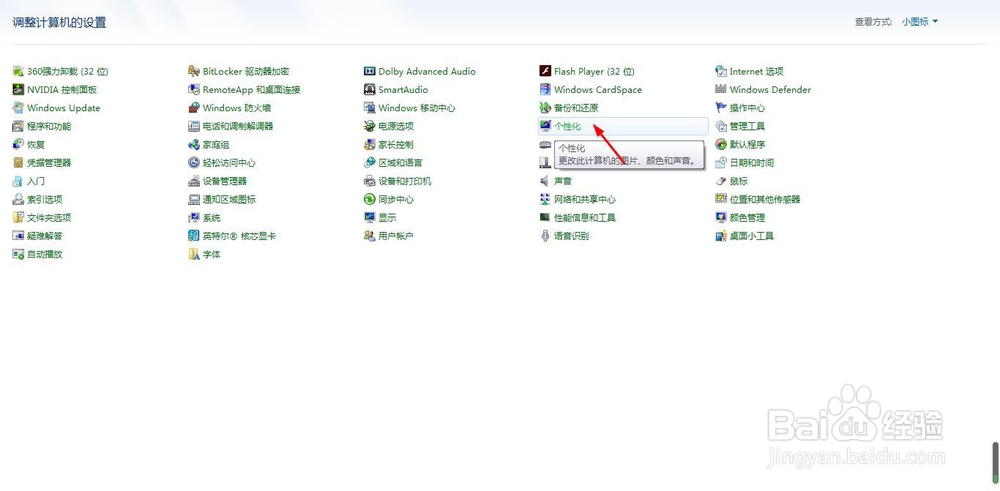Click the 360强力卸载 (32 位) icon
The width and height of the screenshot is (1000, 491).
click(x=18, y=71)
